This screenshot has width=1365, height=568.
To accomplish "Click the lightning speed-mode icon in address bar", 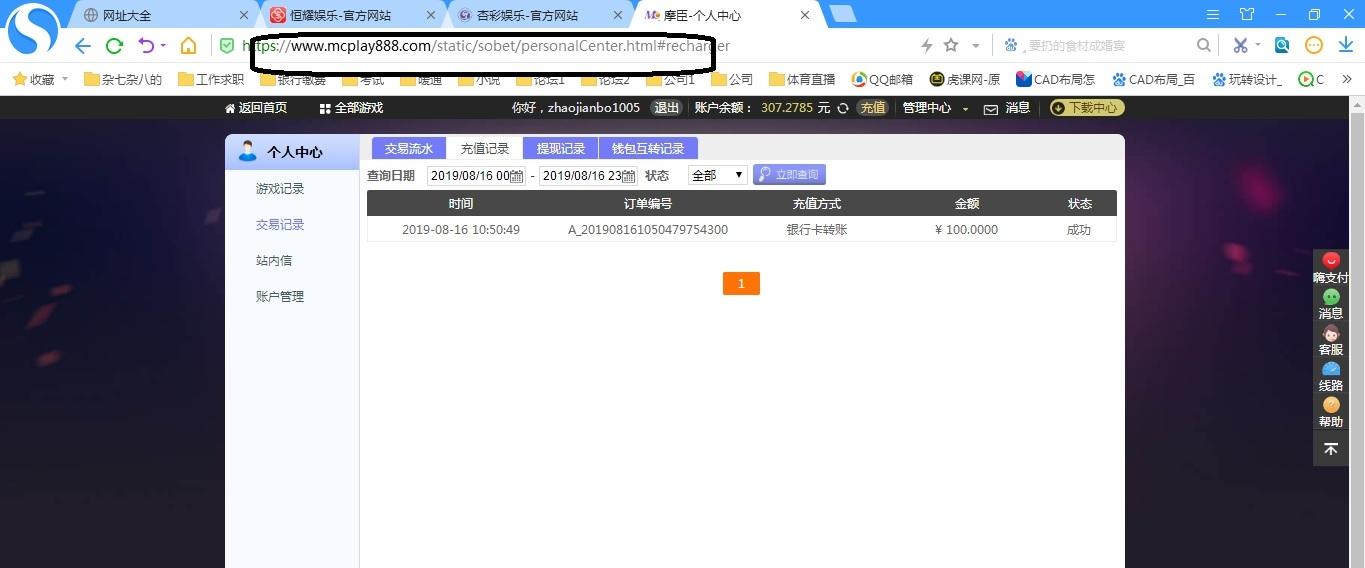I will click(x=926, y=46).
